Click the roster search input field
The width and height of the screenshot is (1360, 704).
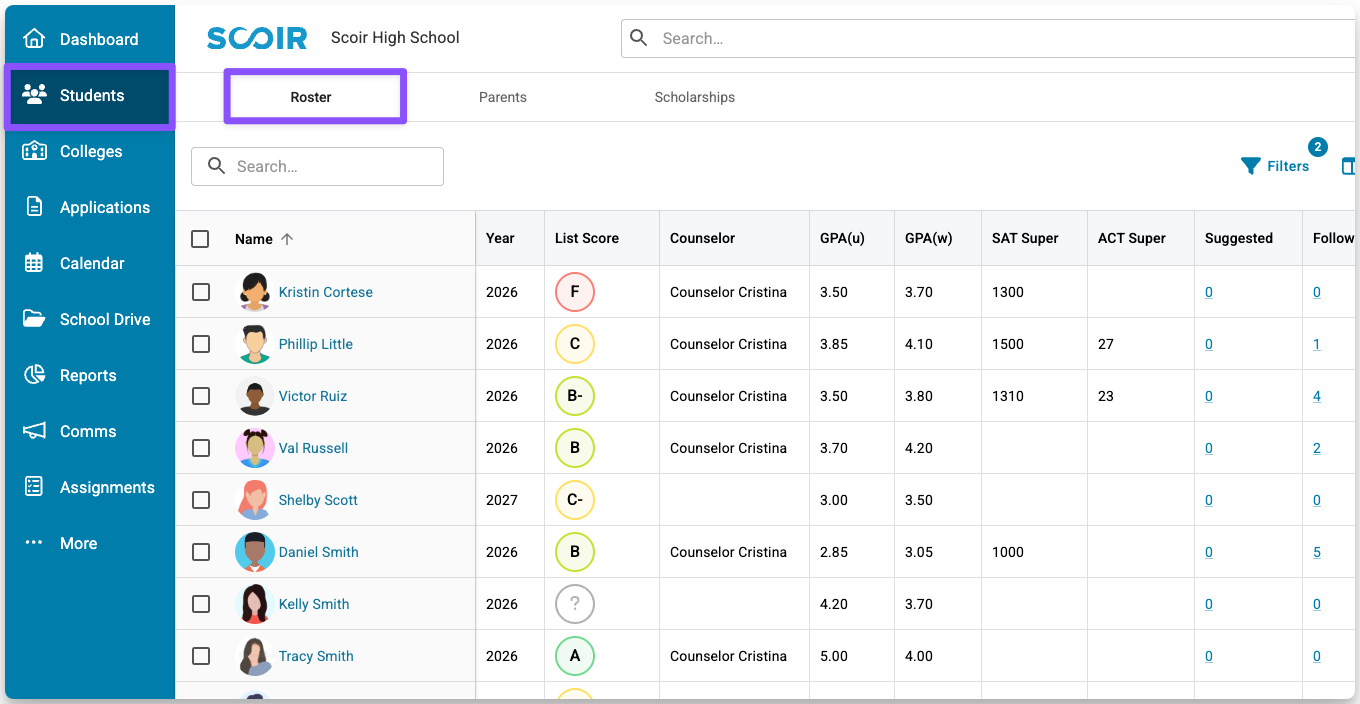[330, 166]
